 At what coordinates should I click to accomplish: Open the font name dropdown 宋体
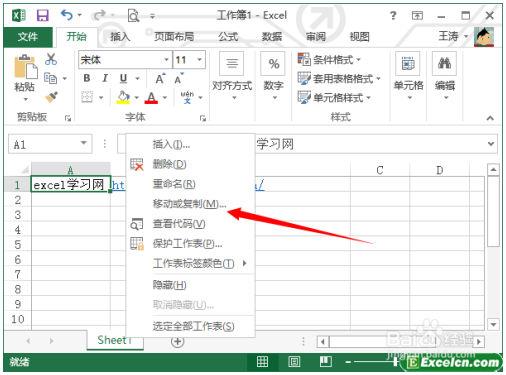pos(125,60)
